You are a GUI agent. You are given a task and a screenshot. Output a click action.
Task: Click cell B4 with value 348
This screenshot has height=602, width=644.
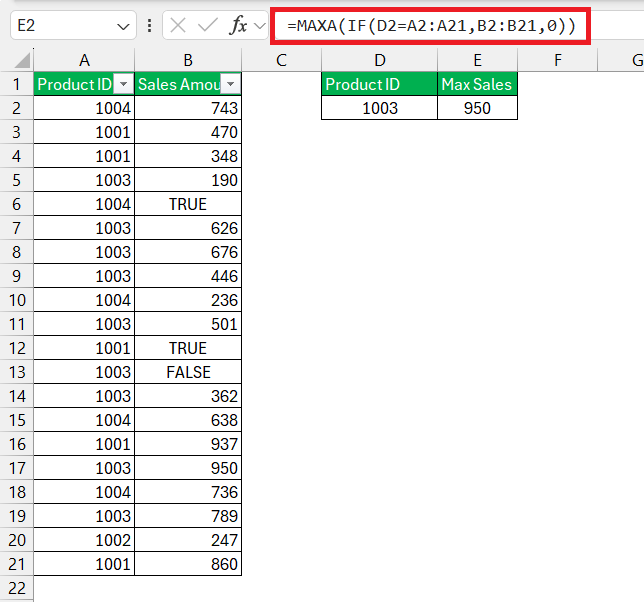[188, 156]
